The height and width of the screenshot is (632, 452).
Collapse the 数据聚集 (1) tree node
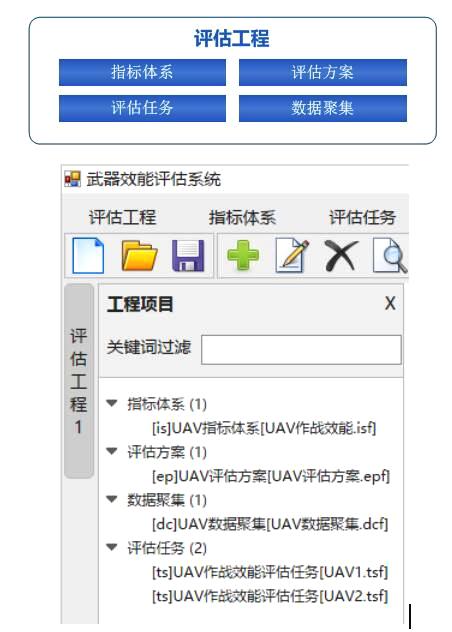[x=112, y=499]
